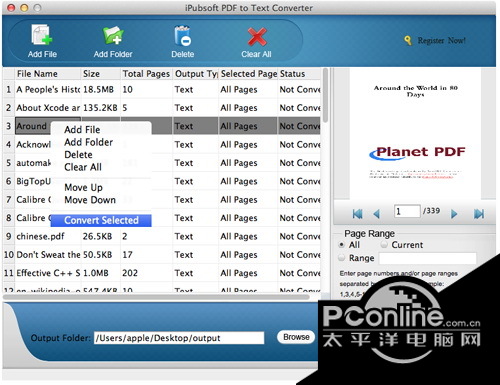Viewport: 500px width, 385px height.
Task: Click the Output Folder path field
Action: [179, 338]
